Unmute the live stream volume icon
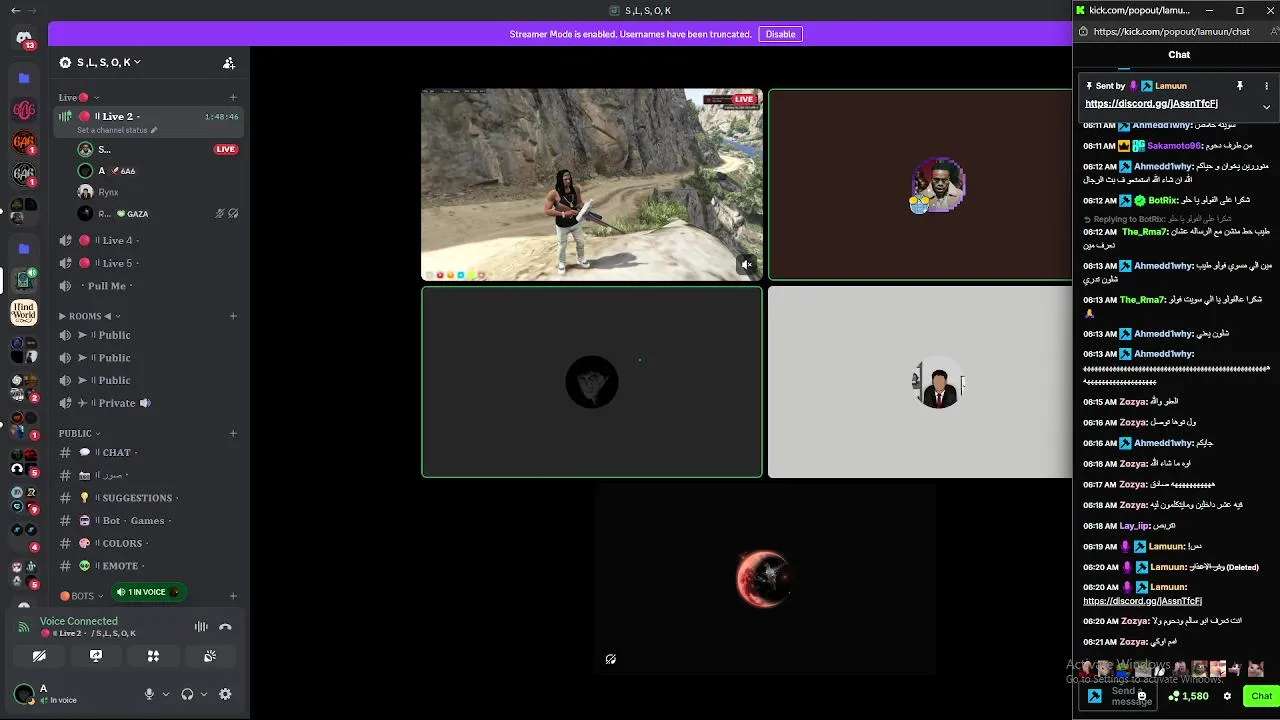This screenshot has height=720, width=1280. (747, 265)
